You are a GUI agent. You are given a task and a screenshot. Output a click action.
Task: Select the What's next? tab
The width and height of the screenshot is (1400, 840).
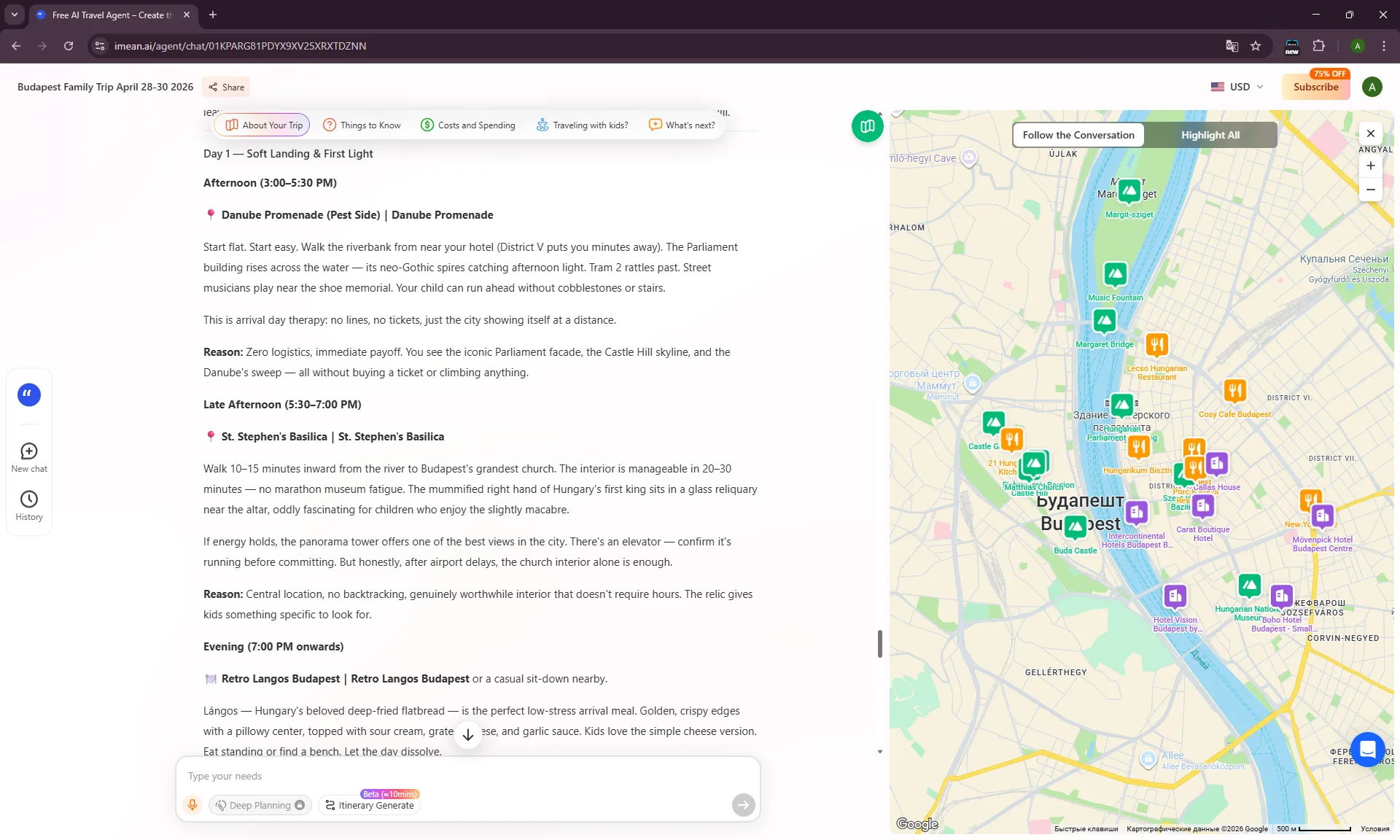[x=682, y=125]
